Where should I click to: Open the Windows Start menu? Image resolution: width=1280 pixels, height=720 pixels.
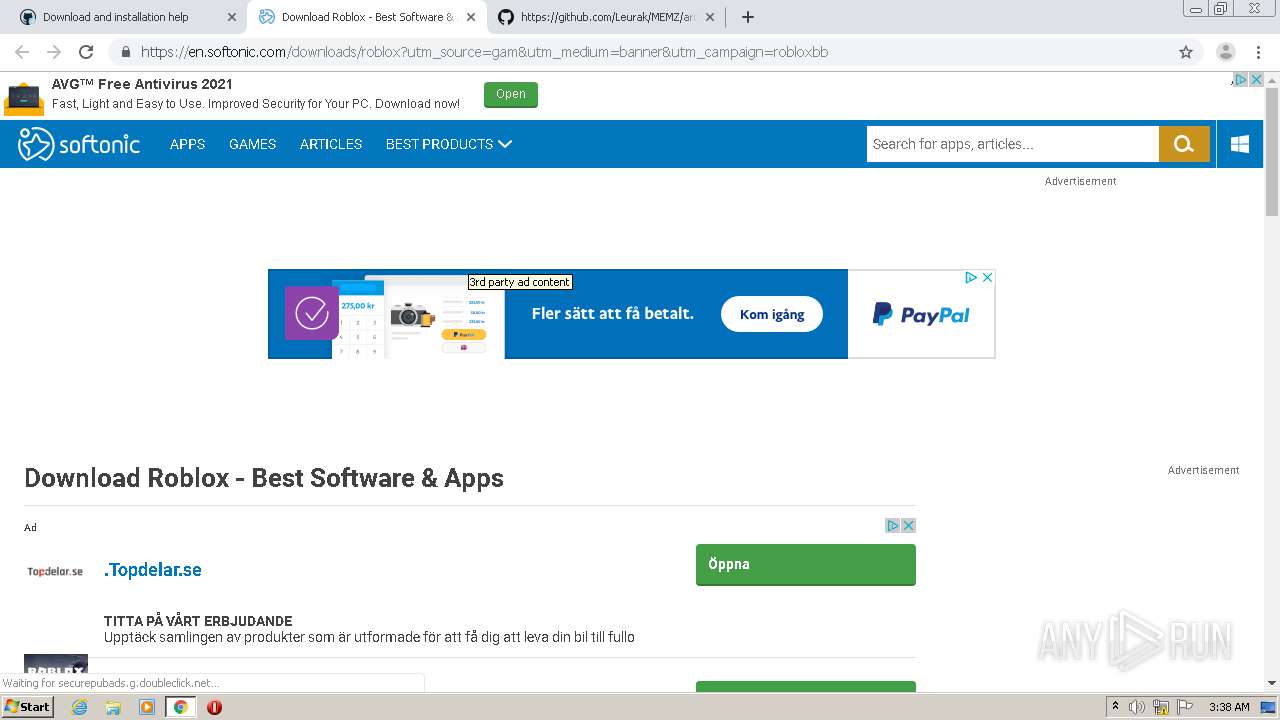tap(27, 707)
